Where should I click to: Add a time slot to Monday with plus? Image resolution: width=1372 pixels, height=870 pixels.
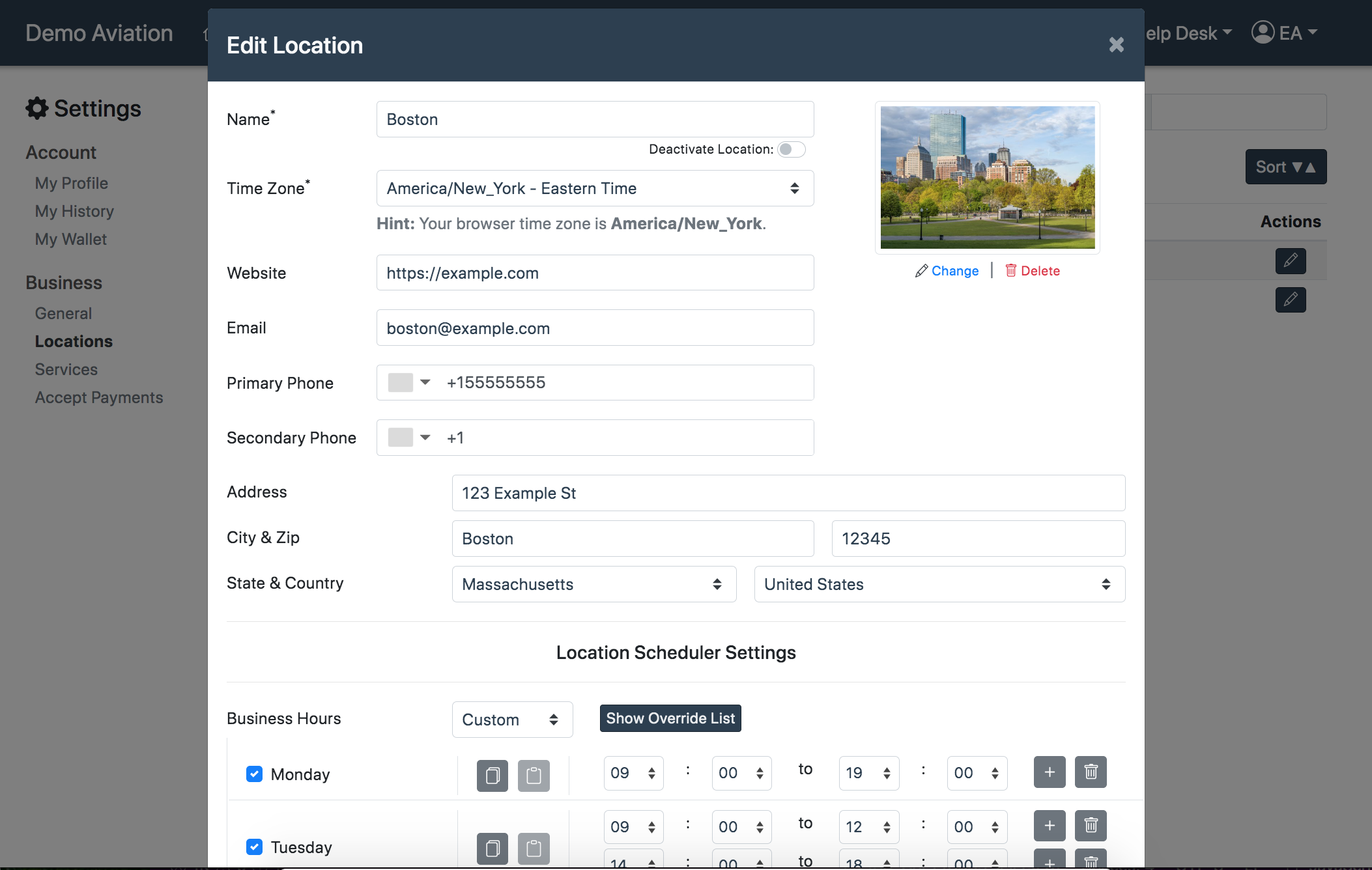click(1049, 772)
